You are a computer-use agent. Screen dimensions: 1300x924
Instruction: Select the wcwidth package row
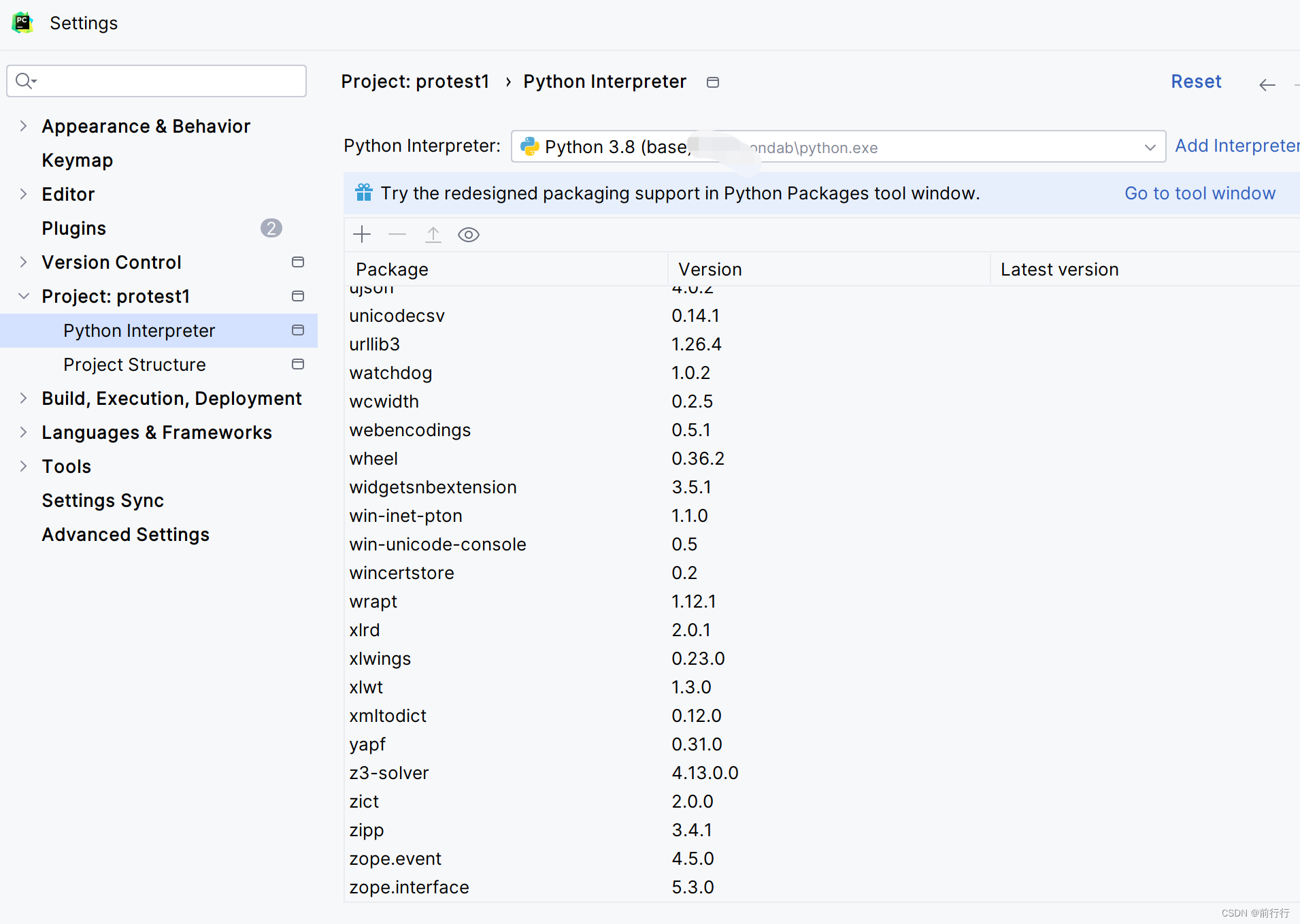pyautogui.click(x=822, y=401)
